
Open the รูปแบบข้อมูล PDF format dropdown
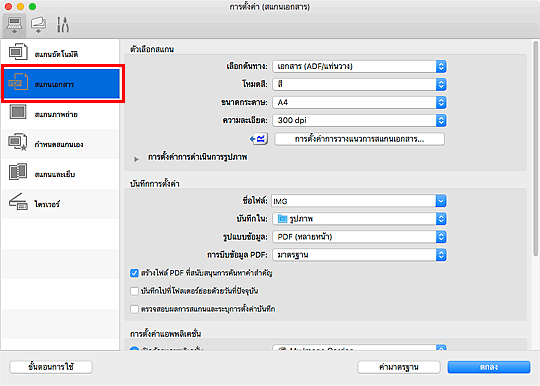coord(359,237)
